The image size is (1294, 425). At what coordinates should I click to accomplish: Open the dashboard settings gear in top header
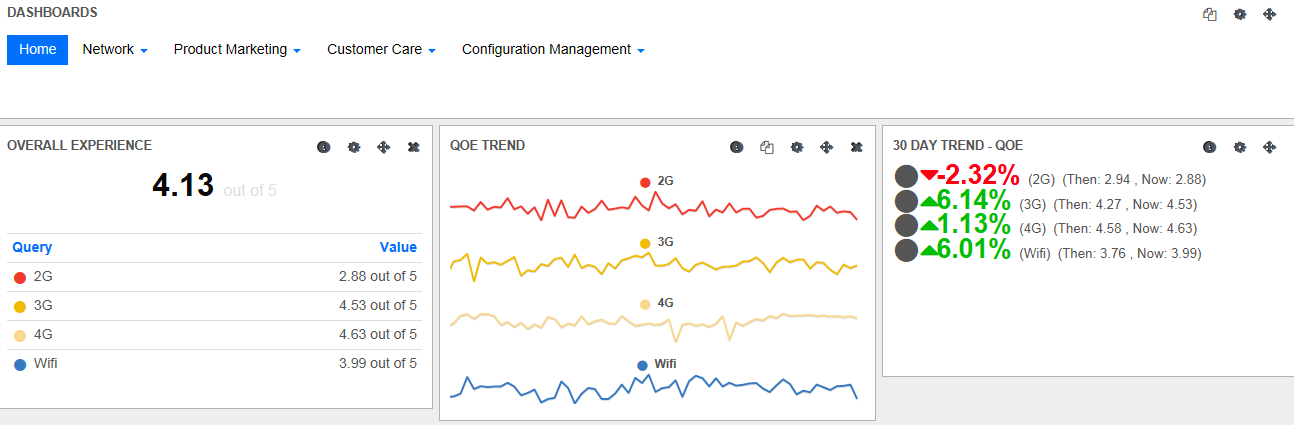point(1240,15)
